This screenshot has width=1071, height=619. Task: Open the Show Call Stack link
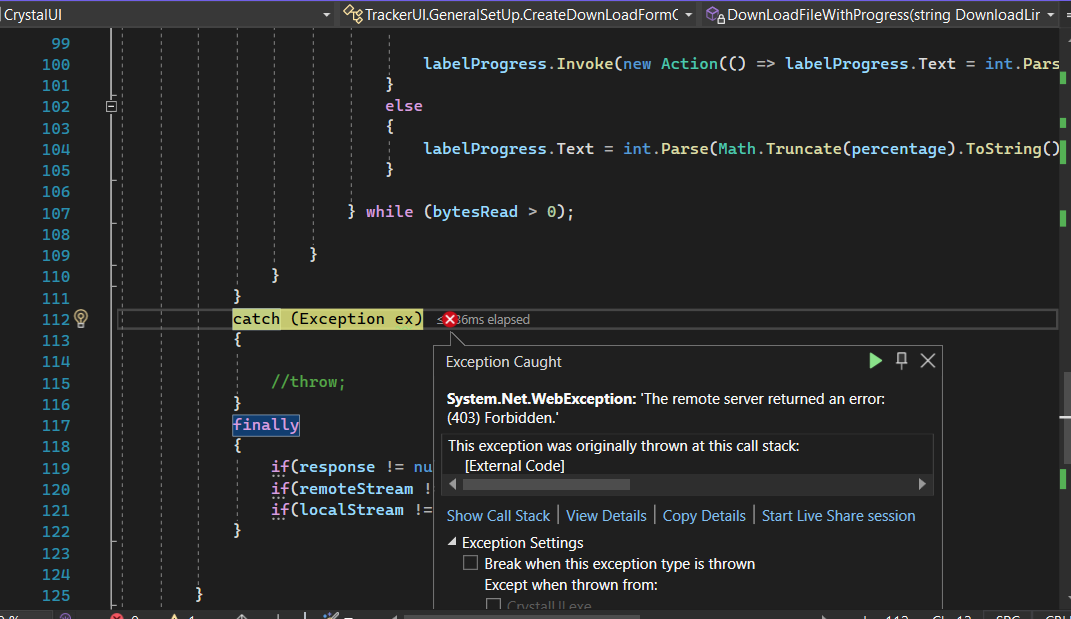[x=498, y=516]
